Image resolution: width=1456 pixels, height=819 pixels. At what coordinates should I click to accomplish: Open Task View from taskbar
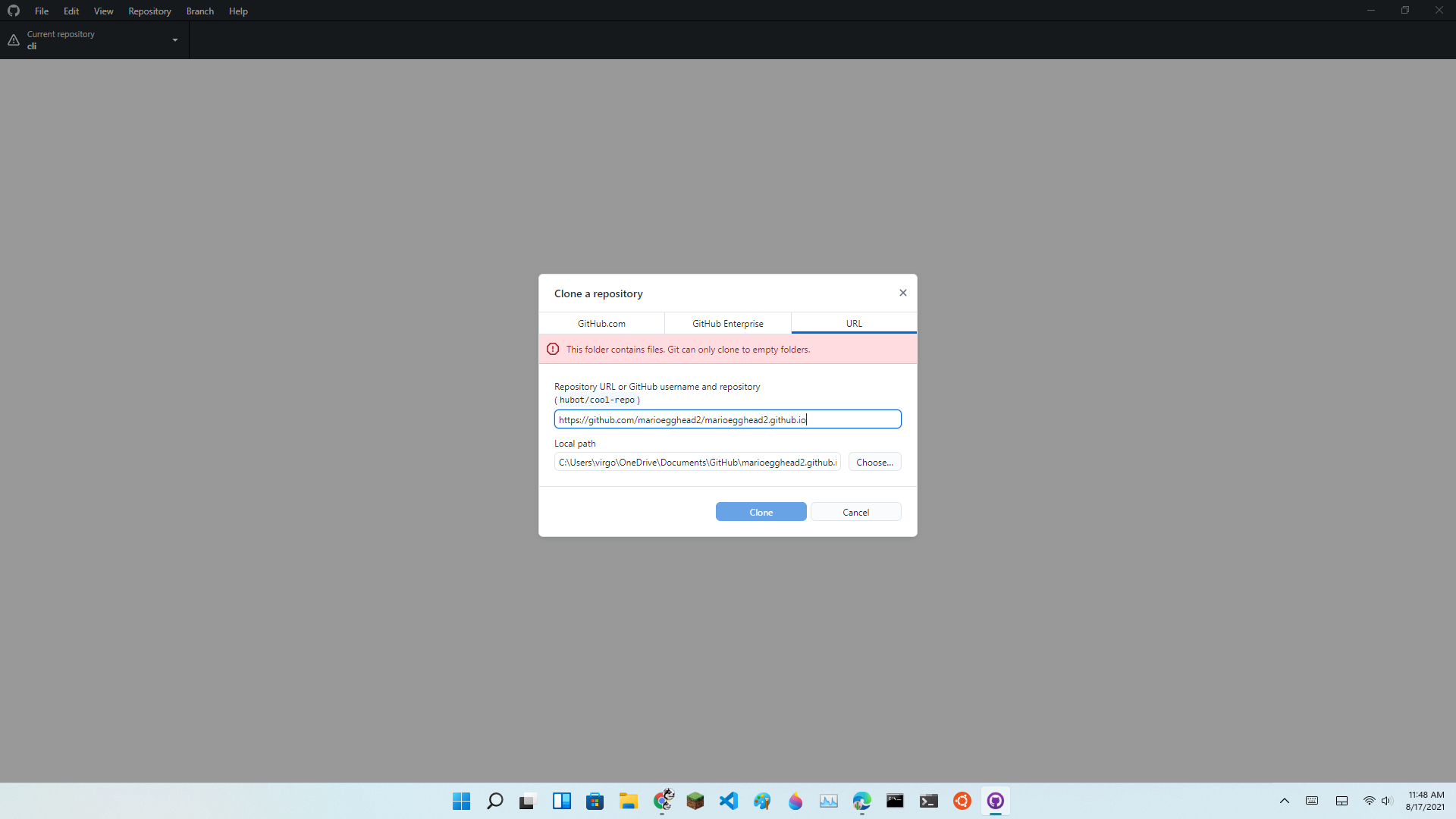tap(528, 801)
